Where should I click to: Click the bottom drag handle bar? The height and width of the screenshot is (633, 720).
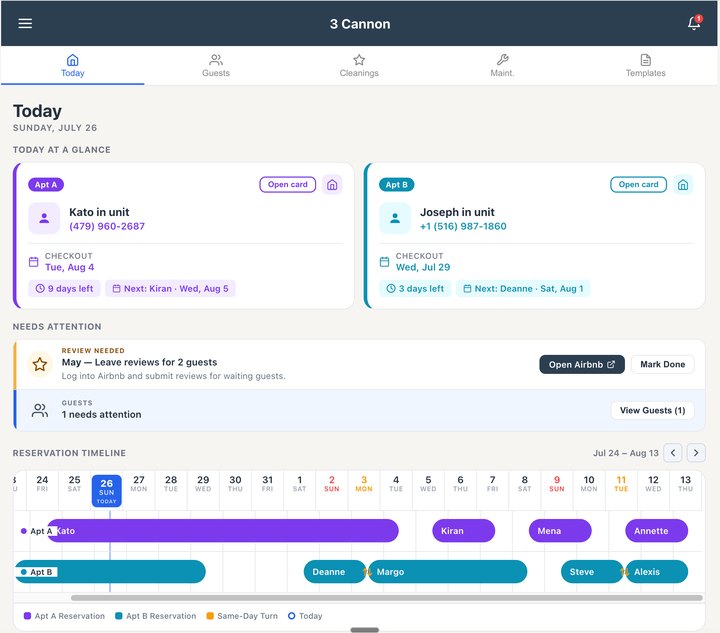pyautogui.click(x=365, y=630)
